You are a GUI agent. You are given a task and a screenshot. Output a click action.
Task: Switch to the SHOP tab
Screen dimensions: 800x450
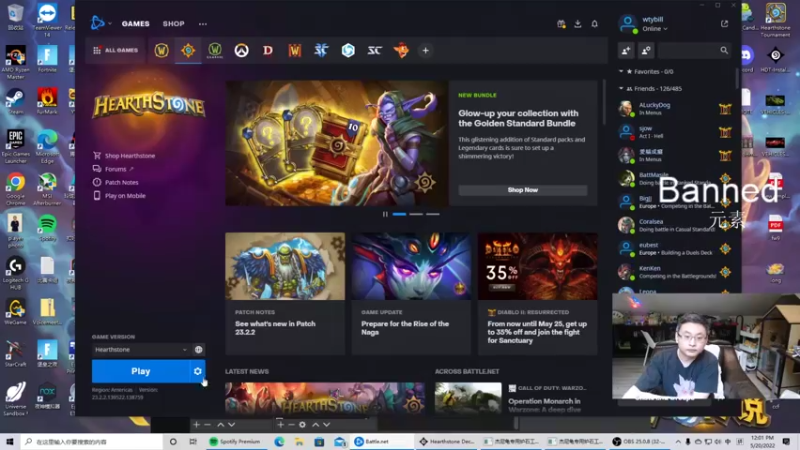(173, 23)
